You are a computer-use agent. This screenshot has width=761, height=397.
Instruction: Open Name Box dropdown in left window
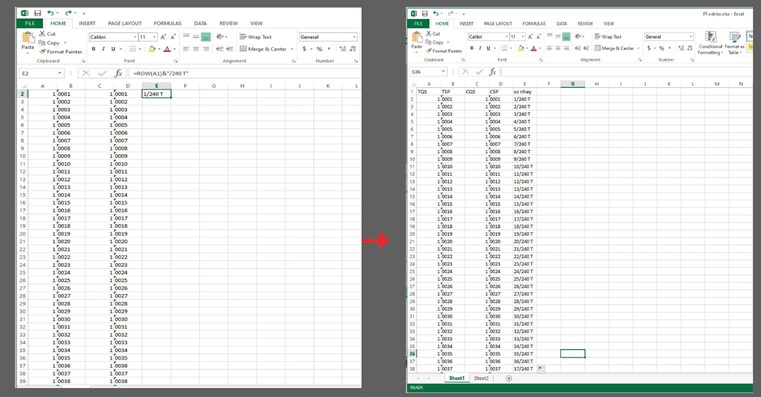60,73
